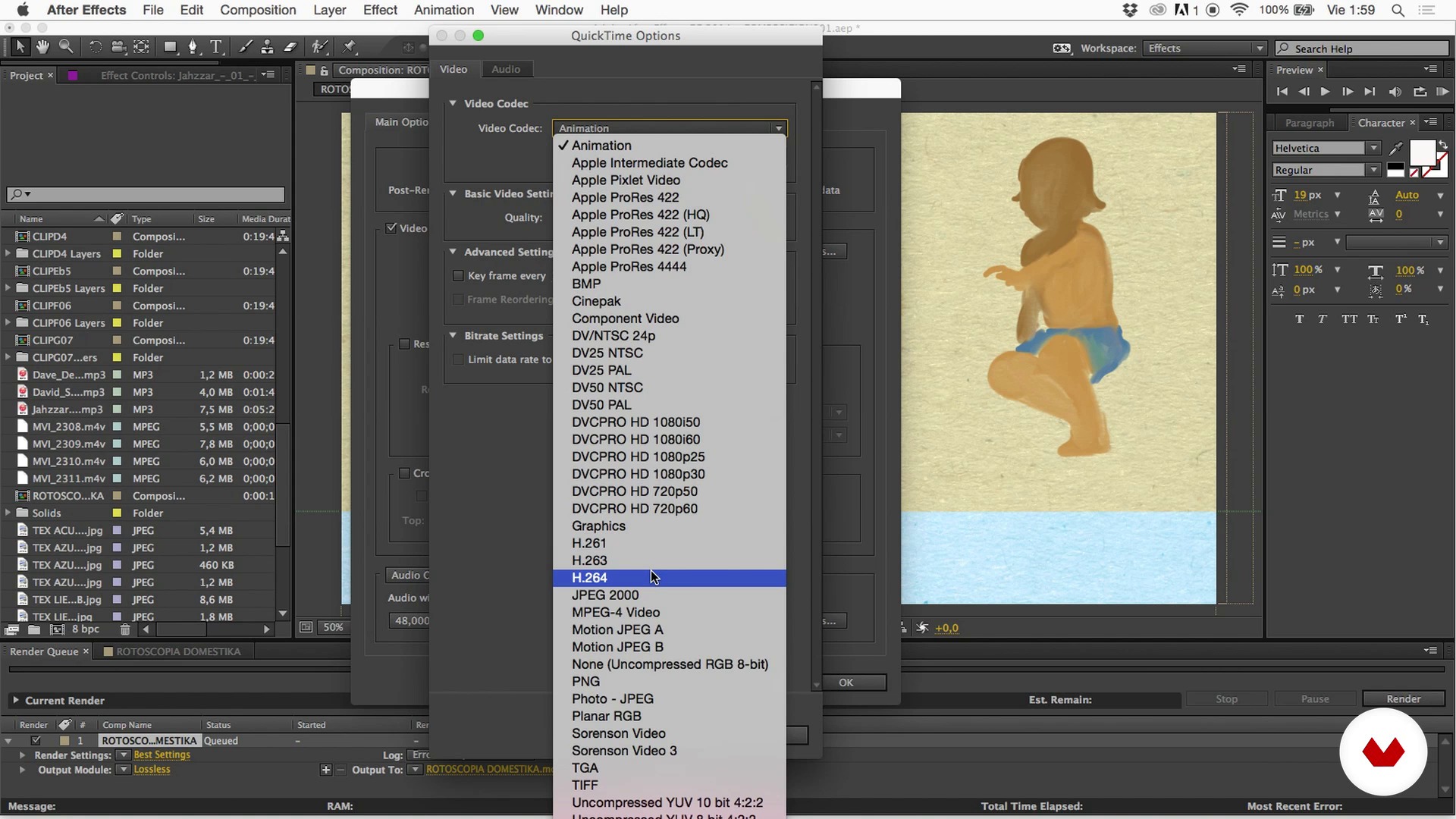This screenshot has height=819, width=1456.
Task: Select the Zoom magnifier tool
Action: 66,47
